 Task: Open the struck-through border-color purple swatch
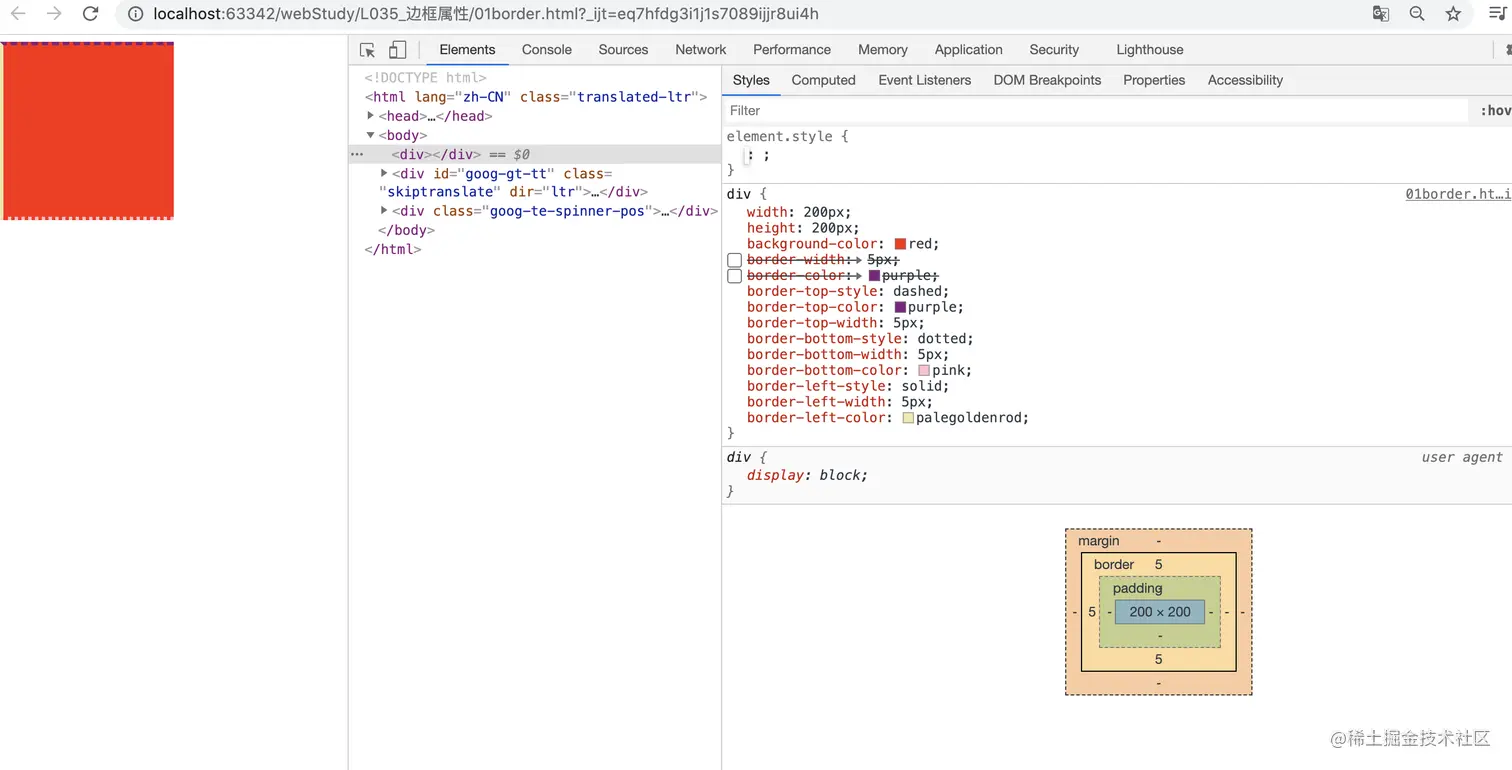[874, 276]
